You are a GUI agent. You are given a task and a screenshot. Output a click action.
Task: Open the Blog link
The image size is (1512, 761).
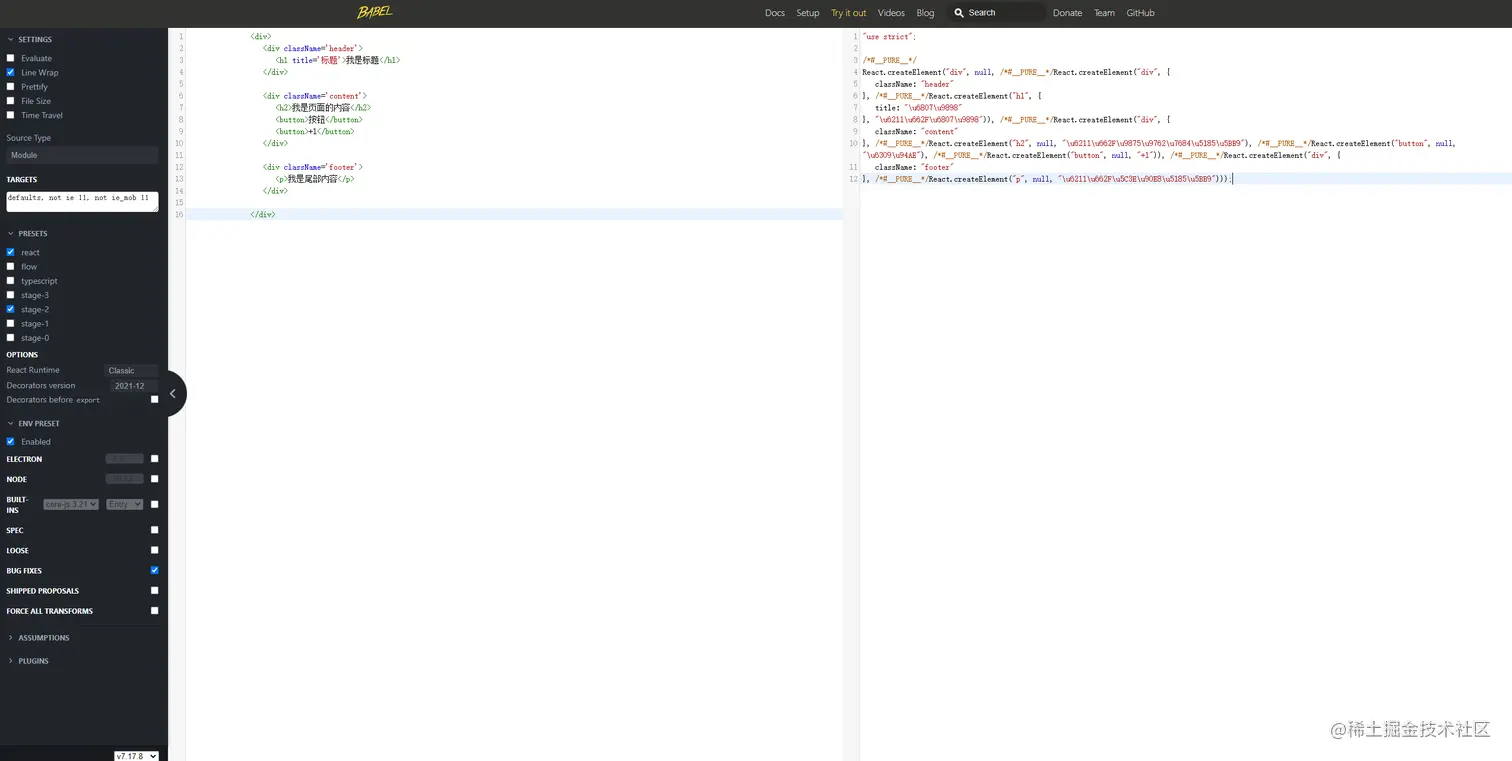pyautogui.click(x=925, y=13)
